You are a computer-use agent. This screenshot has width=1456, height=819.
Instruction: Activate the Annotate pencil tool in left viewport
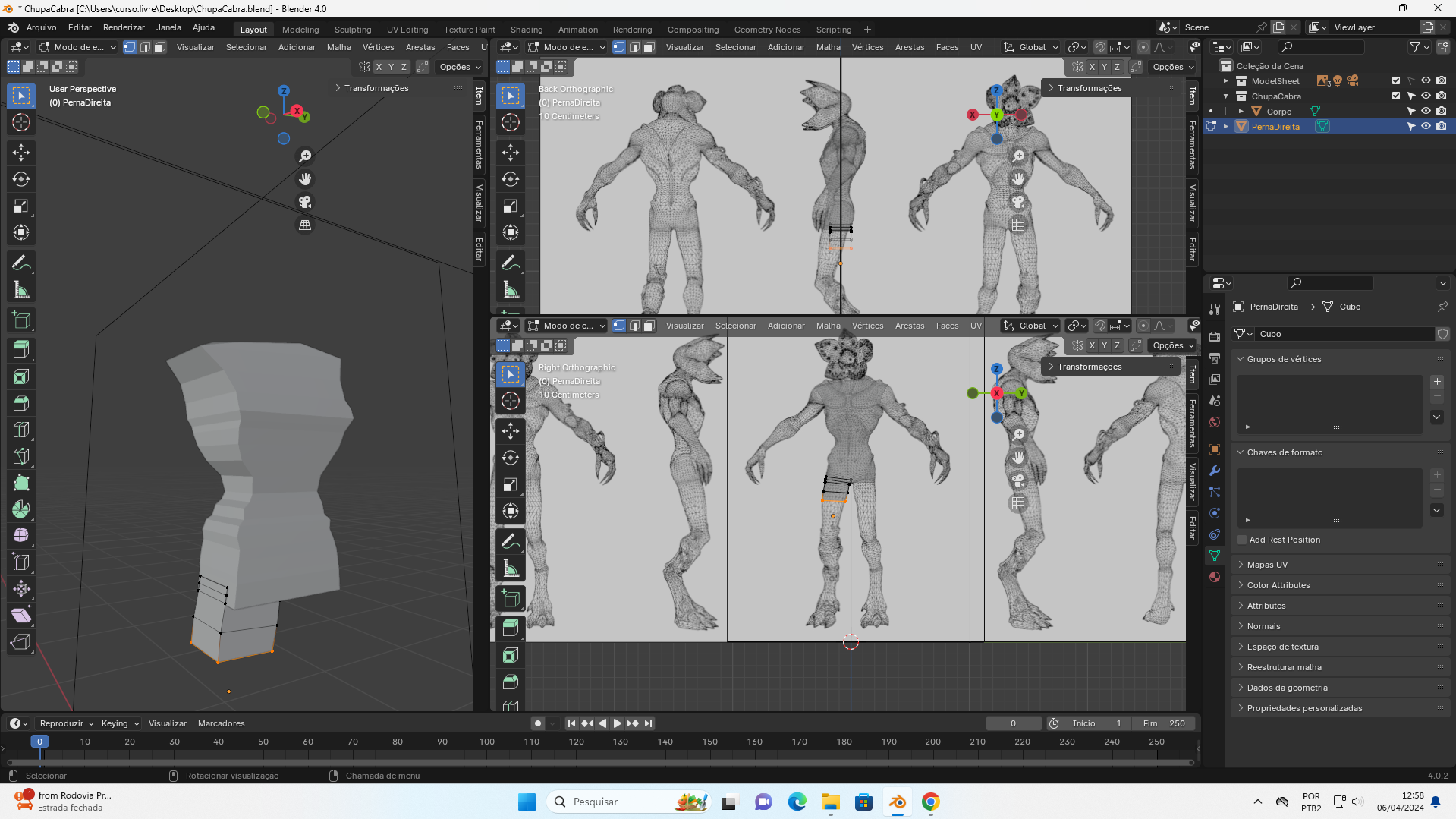[x=21, y=263]
